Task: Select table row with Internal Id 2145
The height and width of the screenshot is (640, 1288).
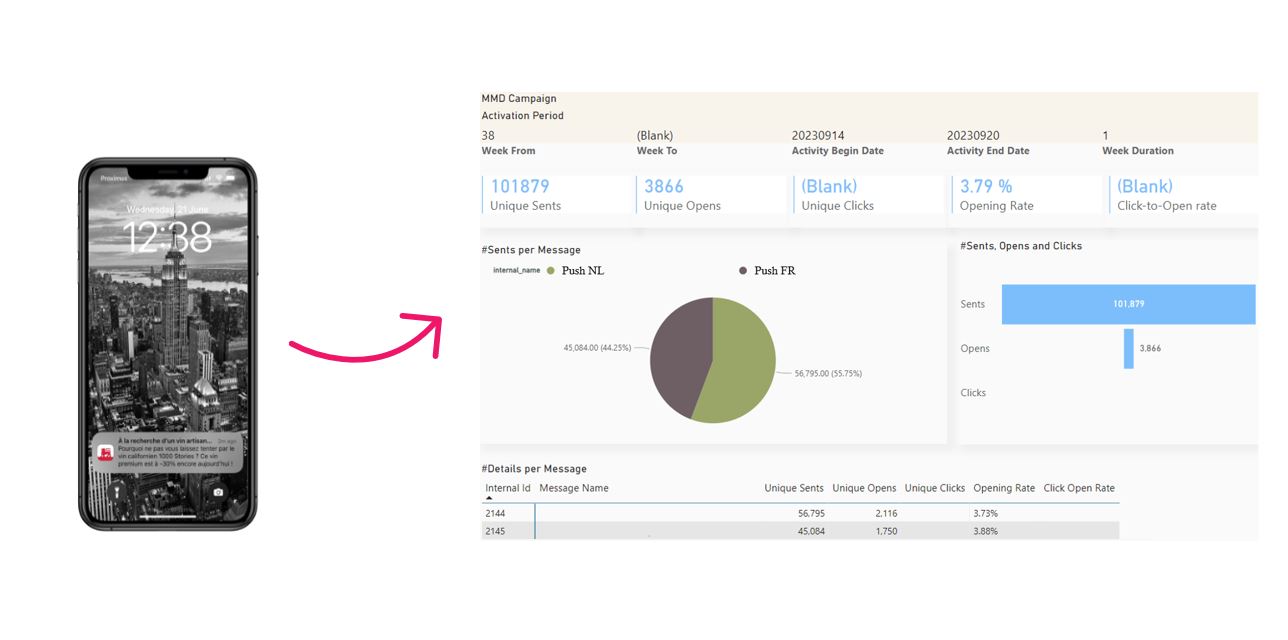Action: 800,531
